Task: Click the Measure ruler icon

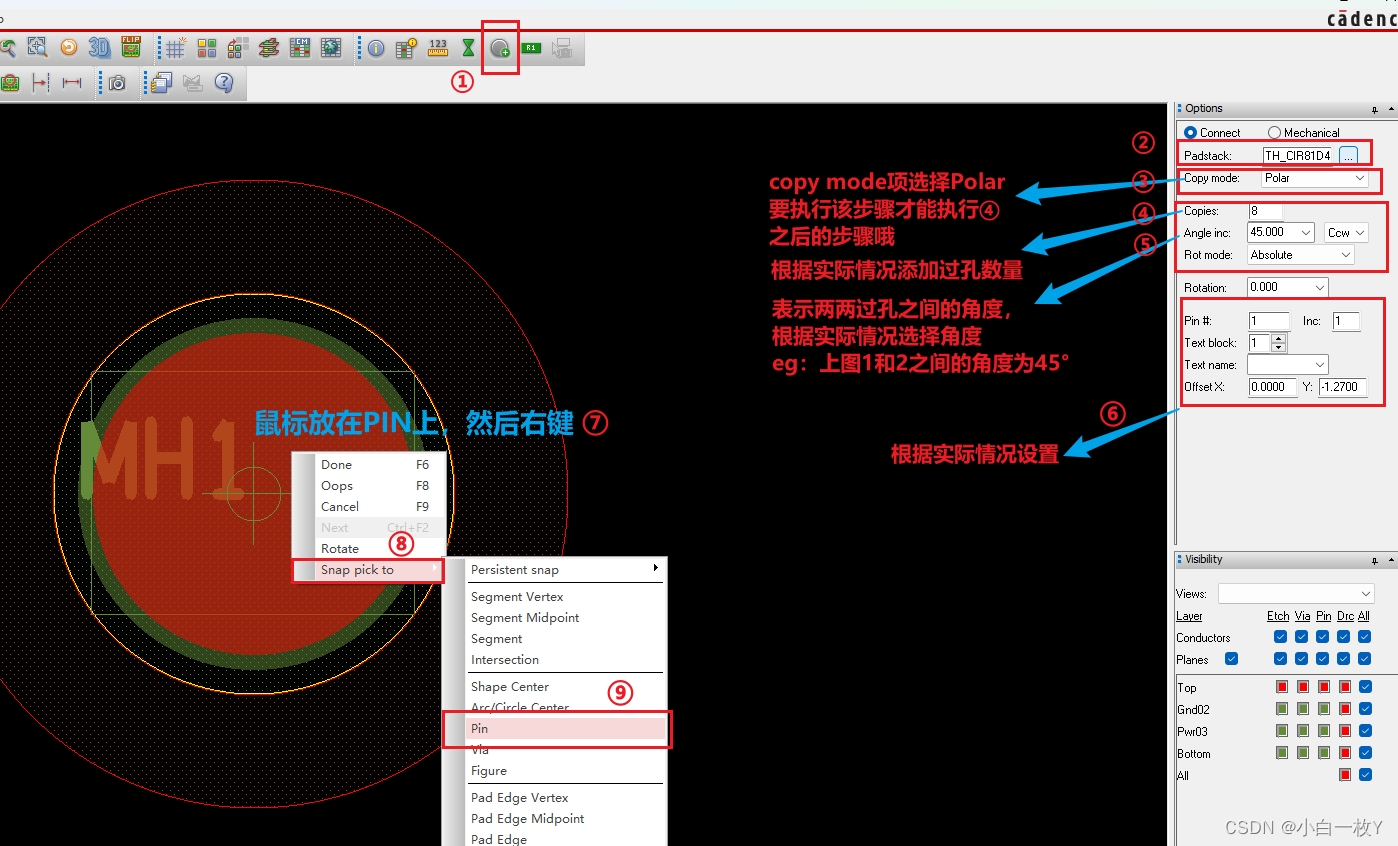Action: pyautogui.click(x=437, y=47)
